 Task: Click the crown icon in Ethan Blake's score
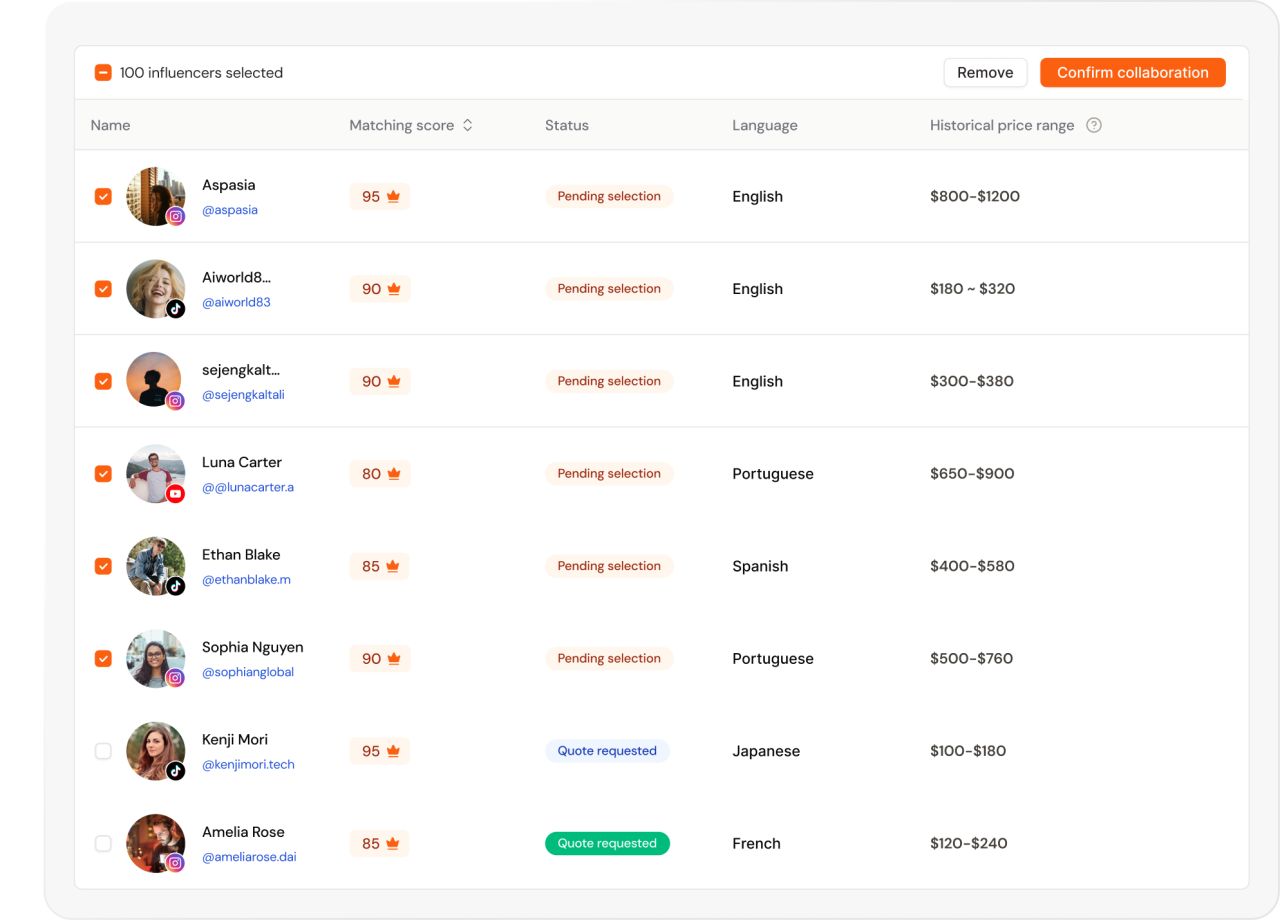point(393,566)
